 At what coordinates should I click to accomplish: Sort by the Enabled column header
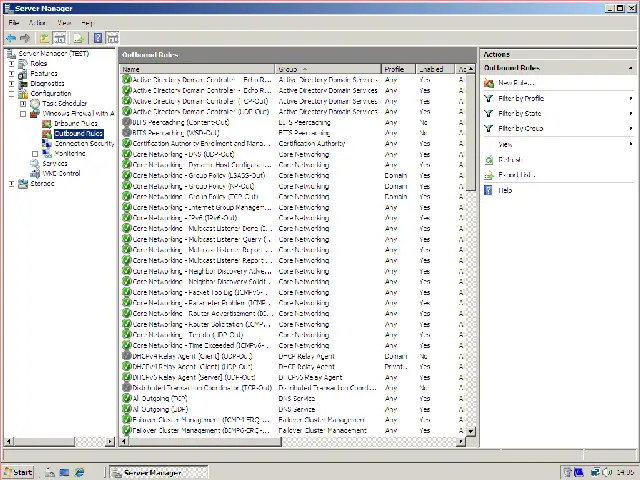(x=435, y=69)
